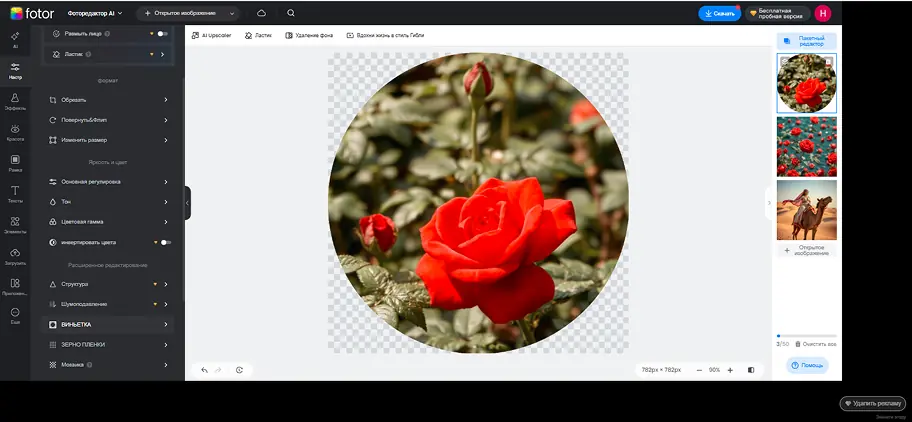Expand the Тон option
Screen dimensions: 912x422
(x=108, y=202)
